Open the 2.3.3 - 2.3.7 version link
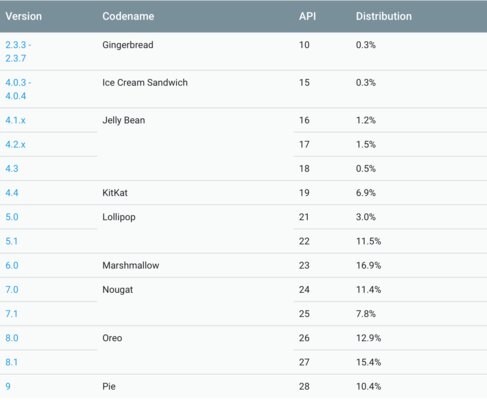Viewport: 487px width, 400px height. coord(18,52)
